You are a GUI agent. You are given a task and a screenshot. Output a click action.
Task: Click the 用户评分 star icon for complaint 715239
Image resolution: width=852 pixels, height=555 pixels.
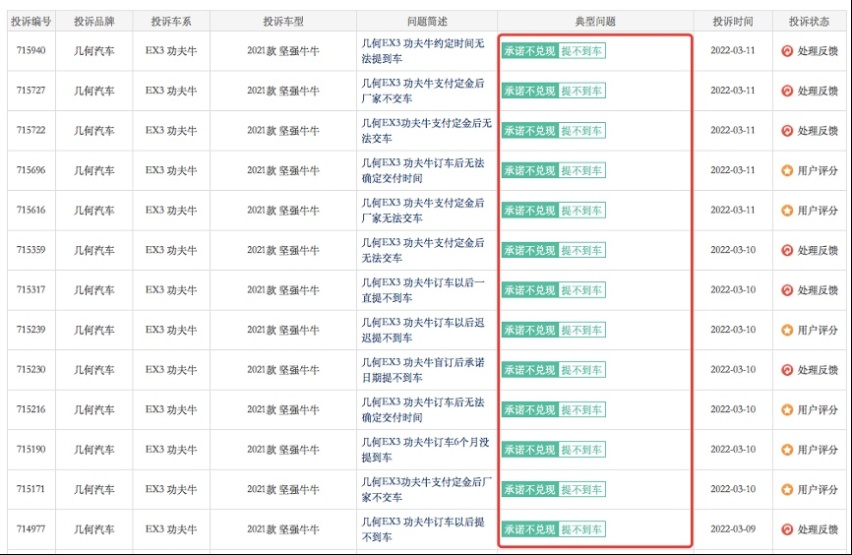[787, 330]
